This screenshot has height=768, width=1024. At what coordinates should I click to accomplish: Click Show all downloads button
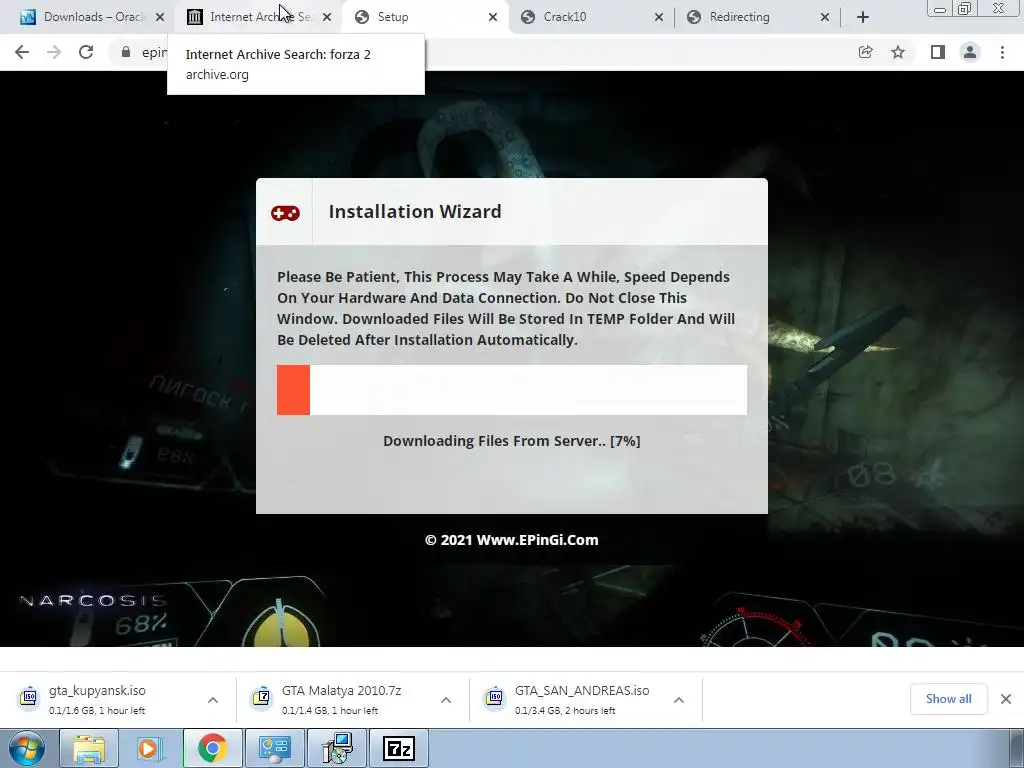[948, 699]
